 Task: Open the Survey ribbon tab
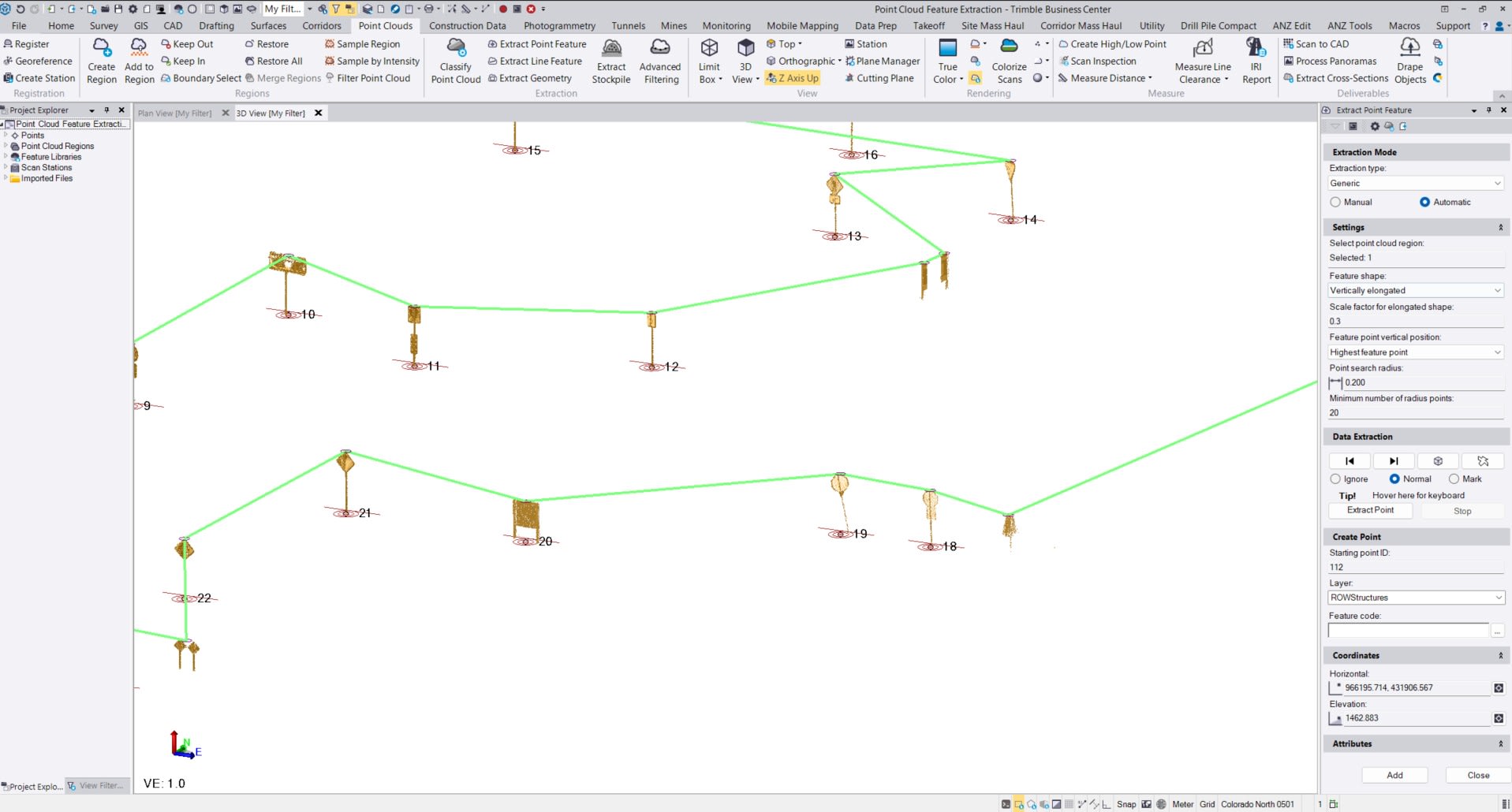[103, 26]
